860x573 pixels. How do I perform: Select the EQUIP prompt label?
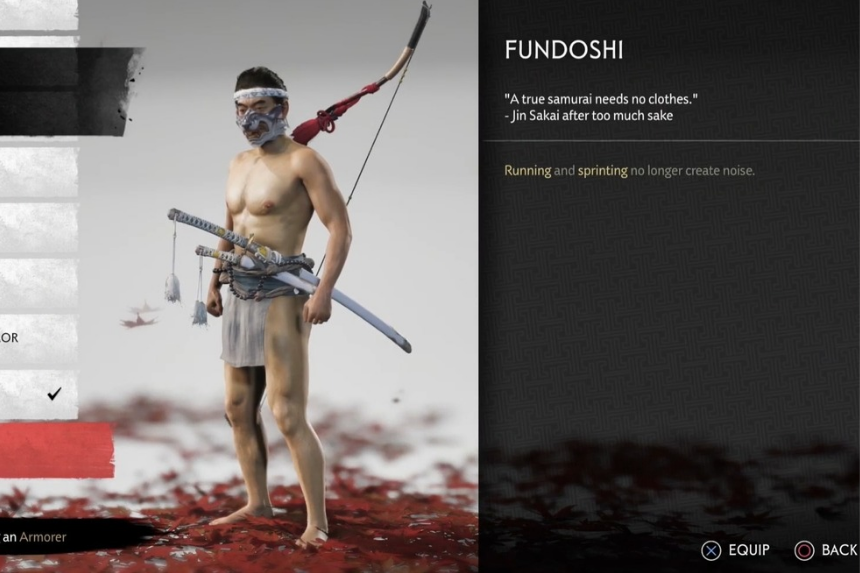[749, 550]
